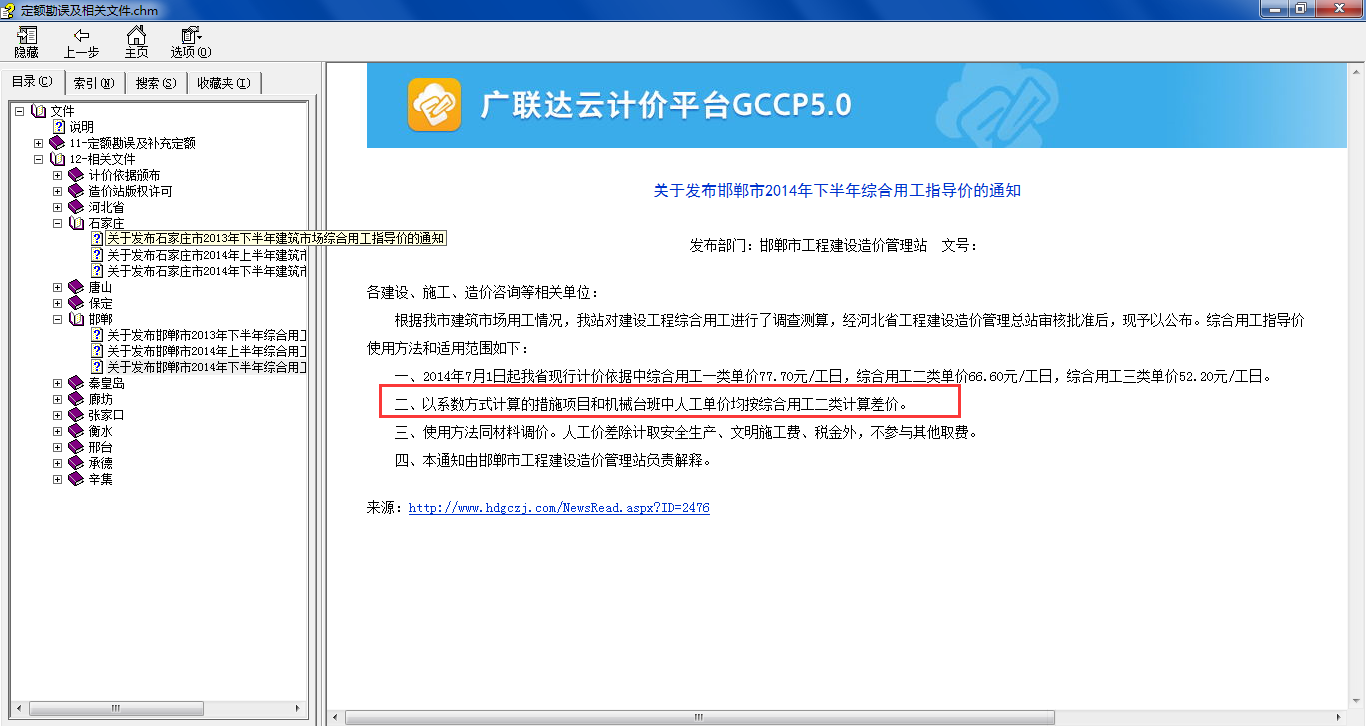Open topic 关于发布石家庄市2013年下半年建筑市场综合用工指导价的通知
The height and width of the screenshot is (726, 1366).
click(x=275, y=239)
